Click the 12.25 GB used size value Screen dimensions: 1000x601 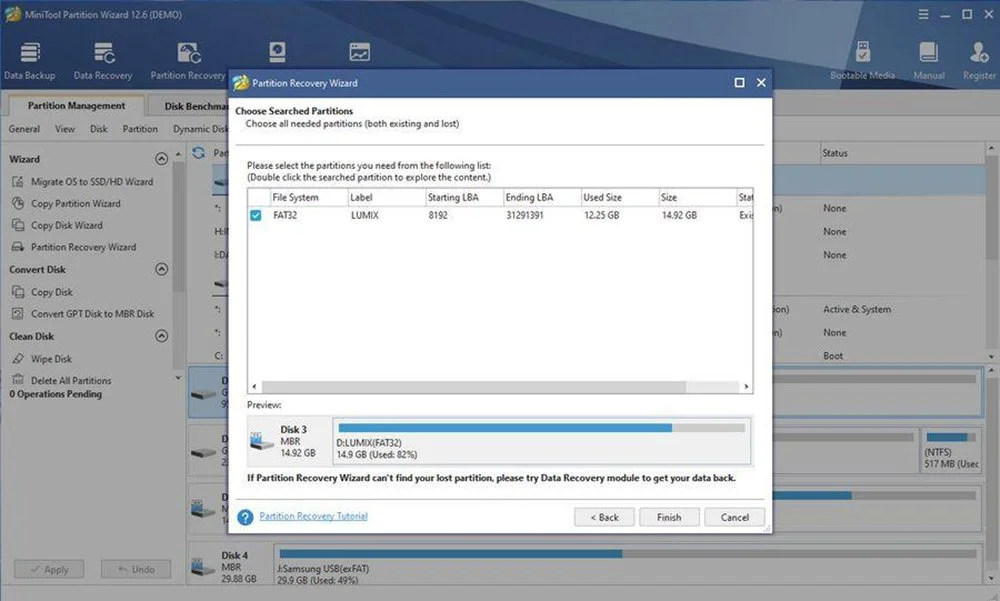(x=601, y=216)
